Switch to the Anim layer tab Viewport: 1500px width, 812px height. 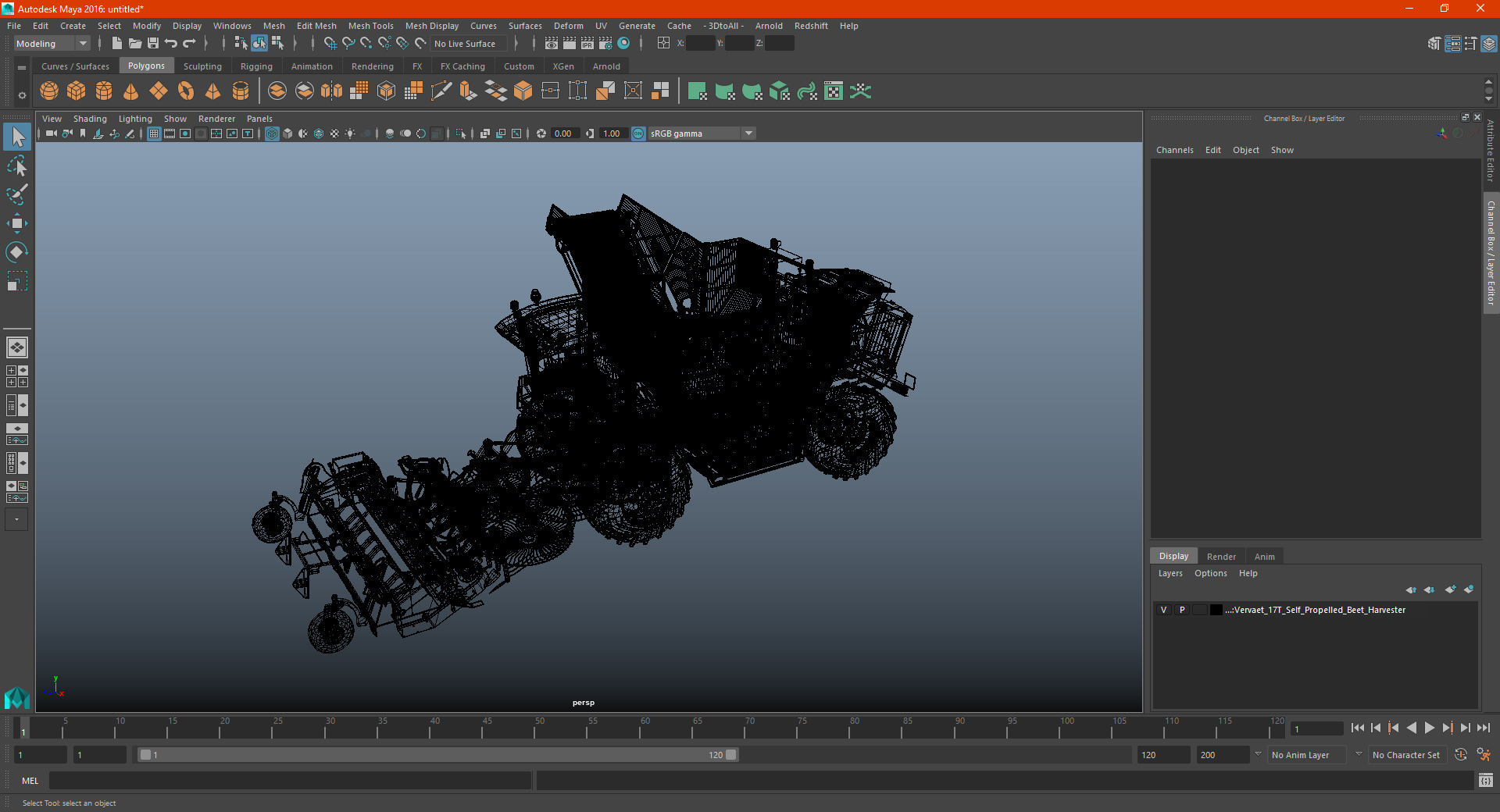(x=1264, y=557)
